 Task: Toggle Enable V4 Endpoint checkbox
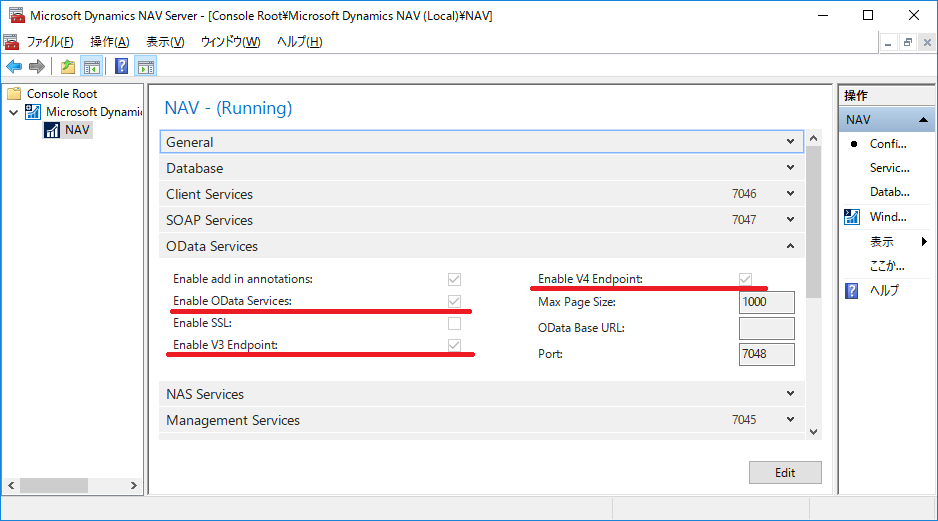pyautogui.click(x=745, y=279)
